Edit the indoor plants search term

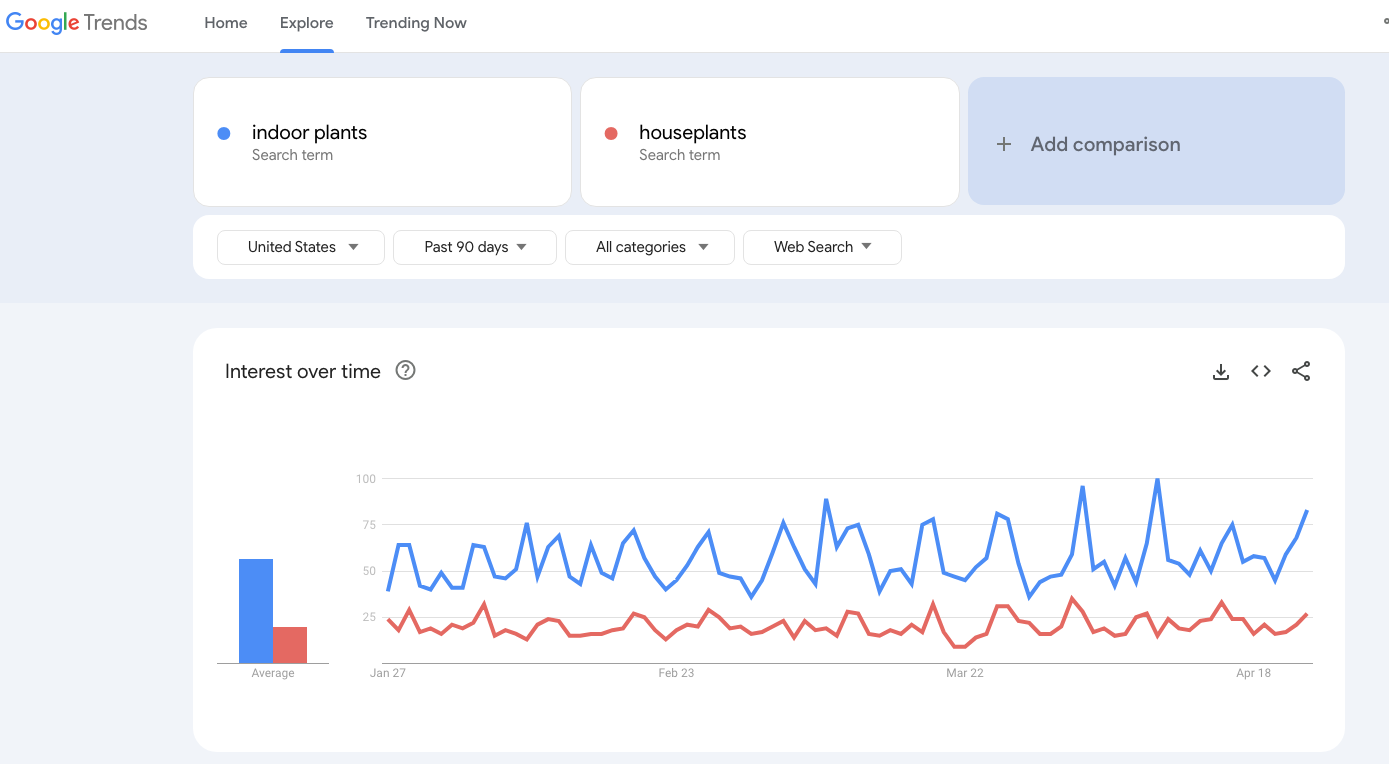tap(309, 133)
